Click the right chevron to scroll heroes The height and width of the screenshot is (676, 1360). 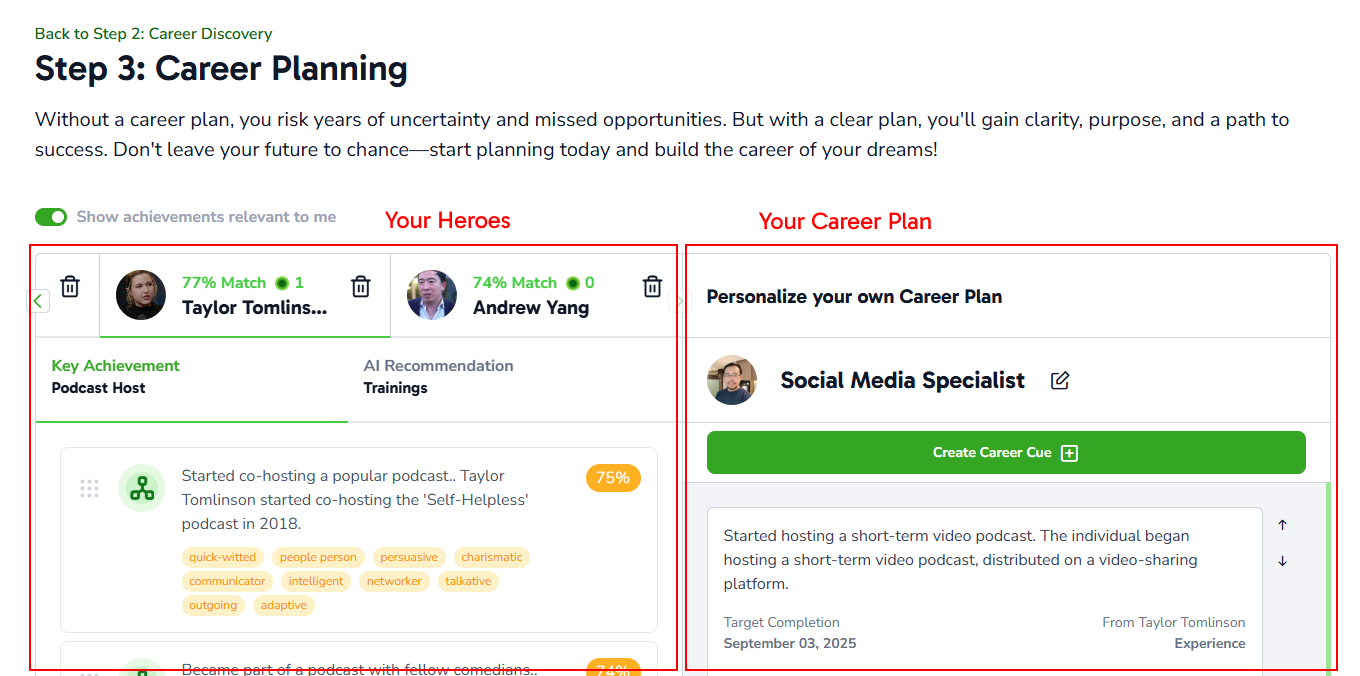pos(679,300)
